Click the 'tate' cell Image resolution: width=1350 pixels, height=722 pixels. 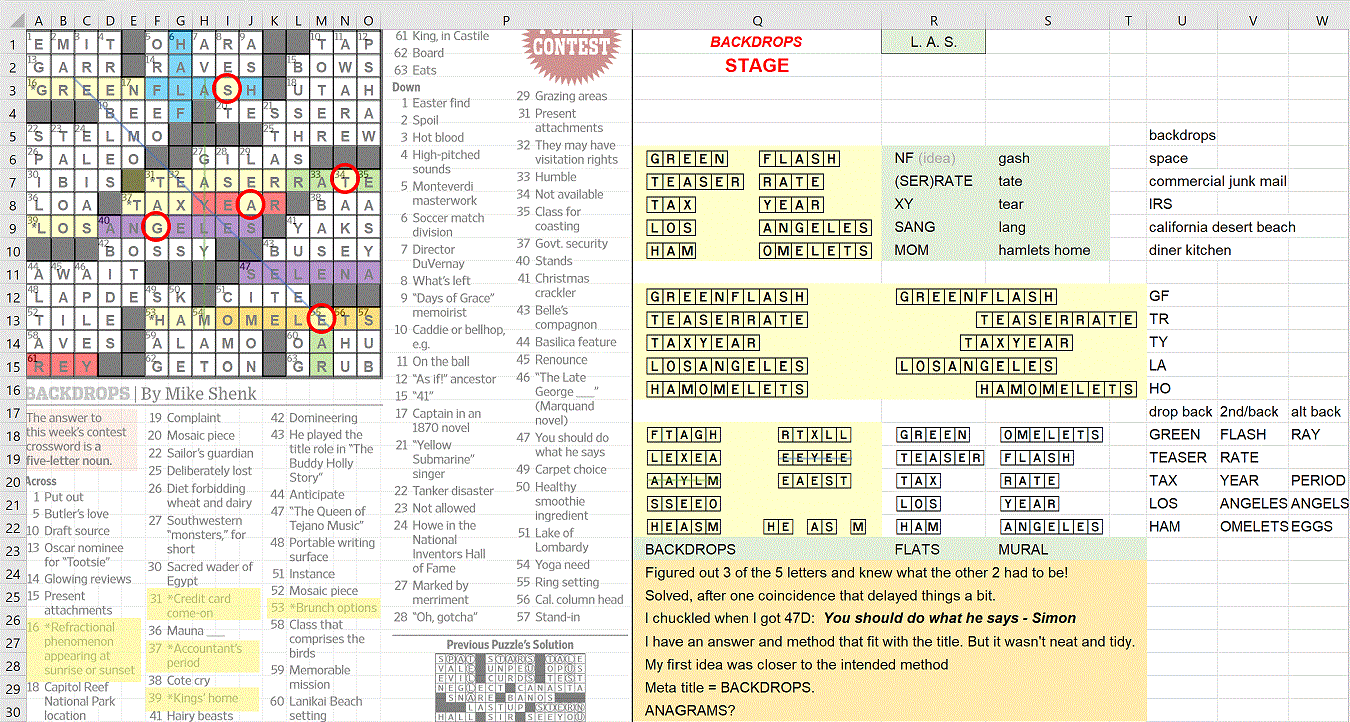coord(1047,181)
